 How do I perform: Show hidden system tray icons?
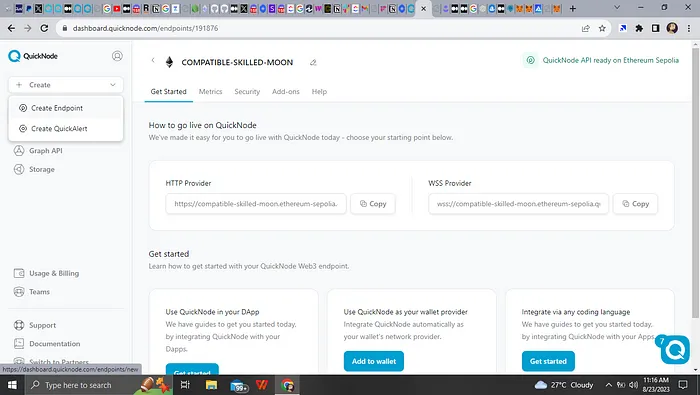608,385
